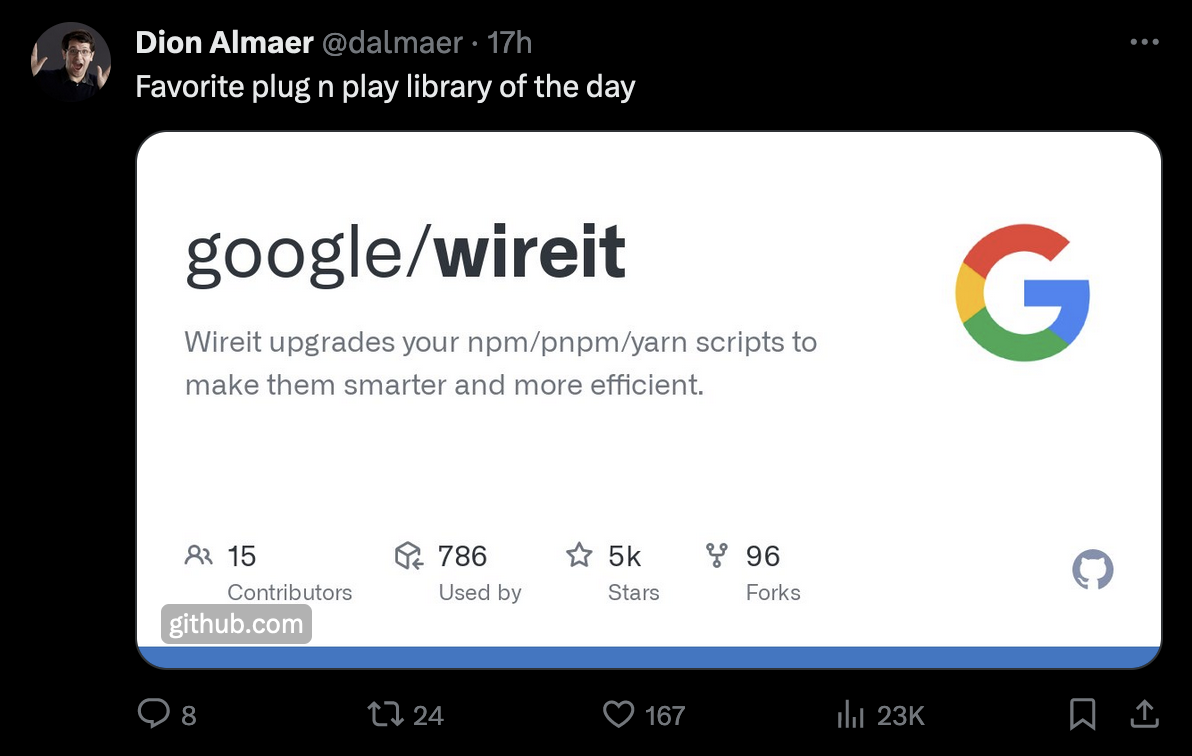Open the view analytics bar chart icon
The height and width of the screenshot is (756, 1192).
[x=850, y=714]
